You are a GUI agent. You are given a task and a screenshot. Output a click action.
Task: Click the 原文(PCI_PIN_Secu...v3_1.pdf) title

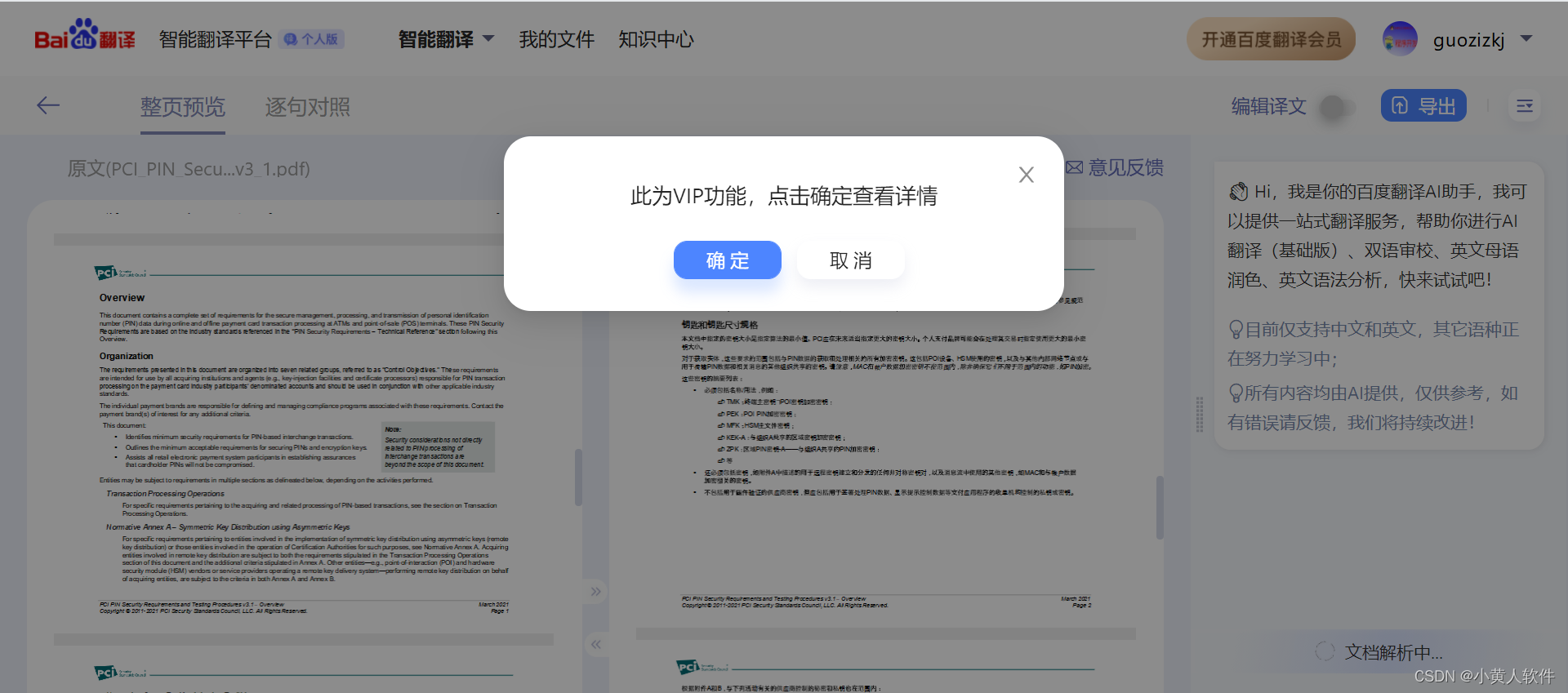(x=189, y=169)
